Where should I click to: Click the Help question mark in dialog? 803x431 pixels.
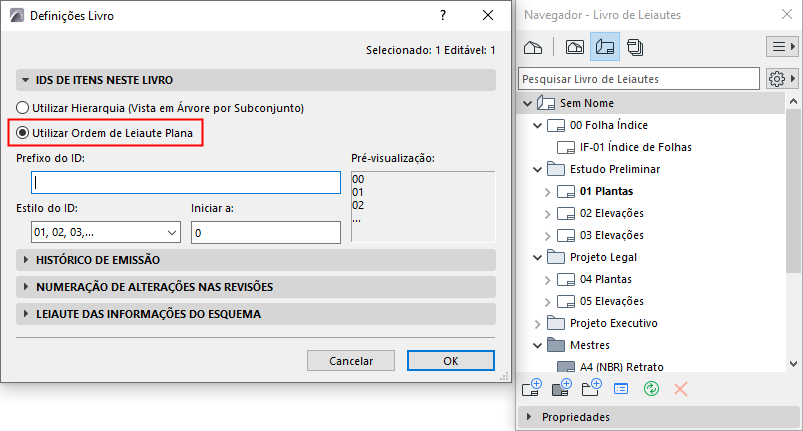pyautogui.click(x=443, y=15)
